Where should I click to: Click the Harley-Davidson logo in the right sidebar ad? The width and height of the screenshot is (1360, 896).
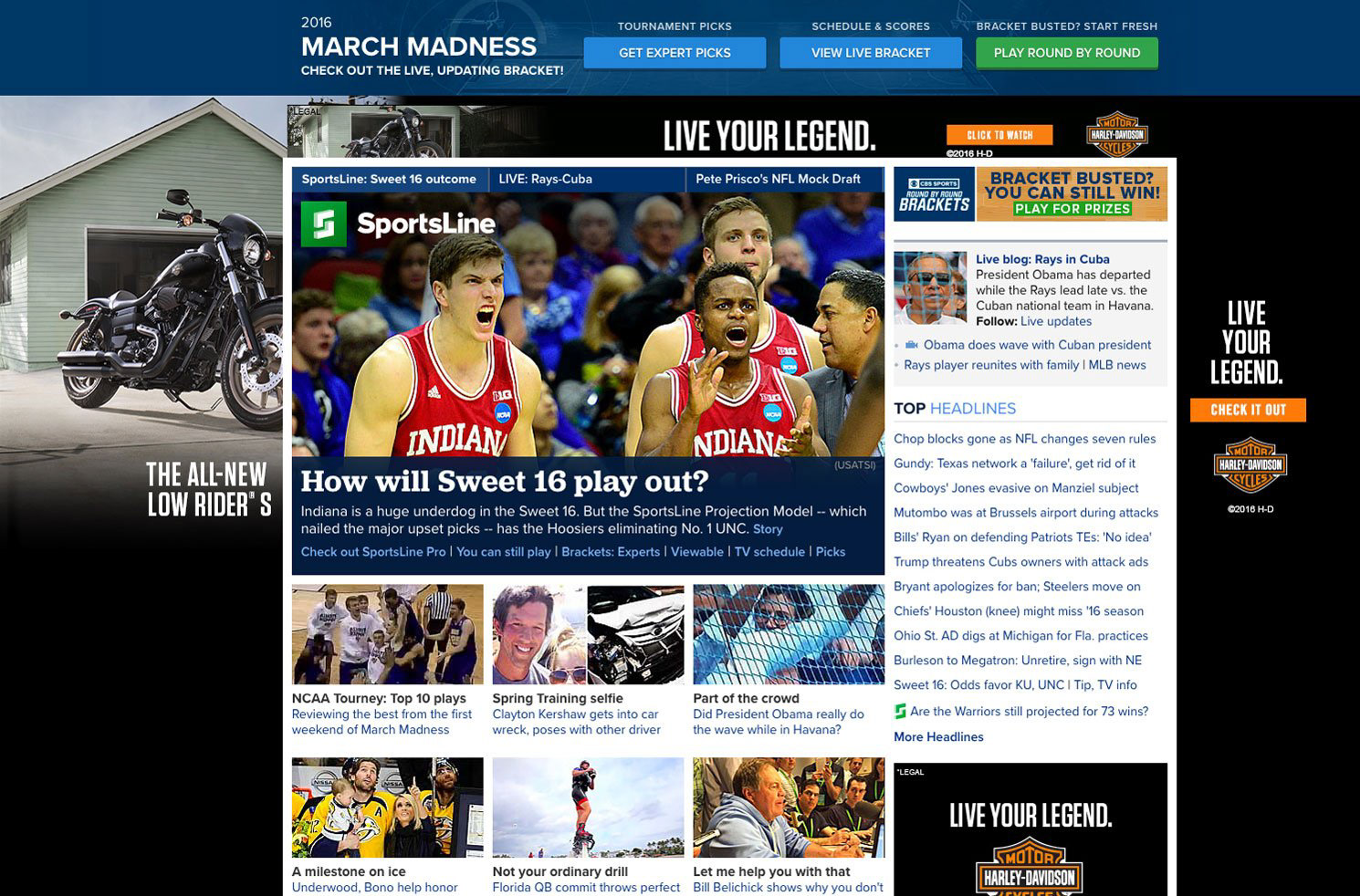1250,464
